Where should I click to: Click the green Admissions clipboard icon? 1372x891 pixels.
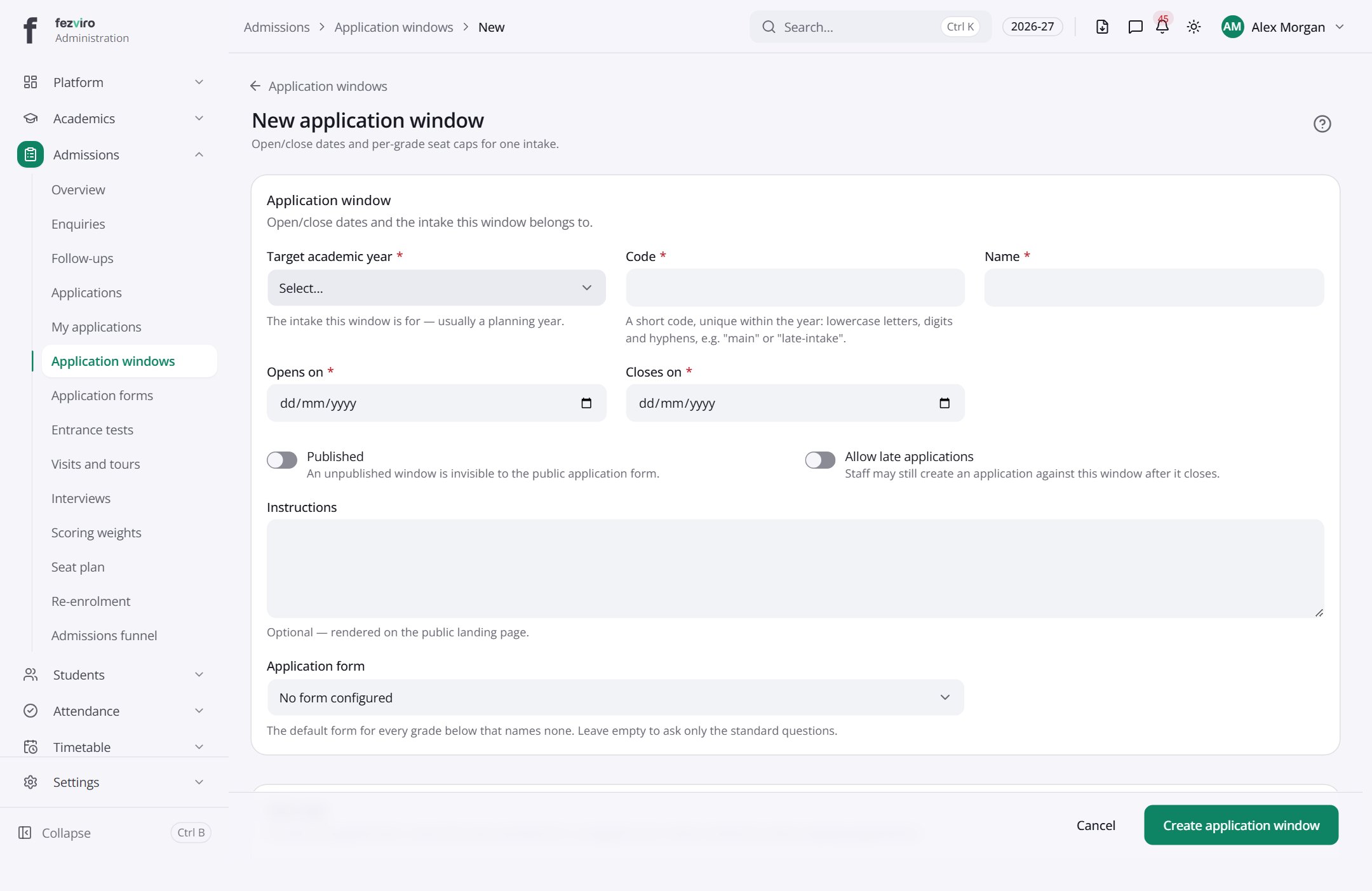30,154
